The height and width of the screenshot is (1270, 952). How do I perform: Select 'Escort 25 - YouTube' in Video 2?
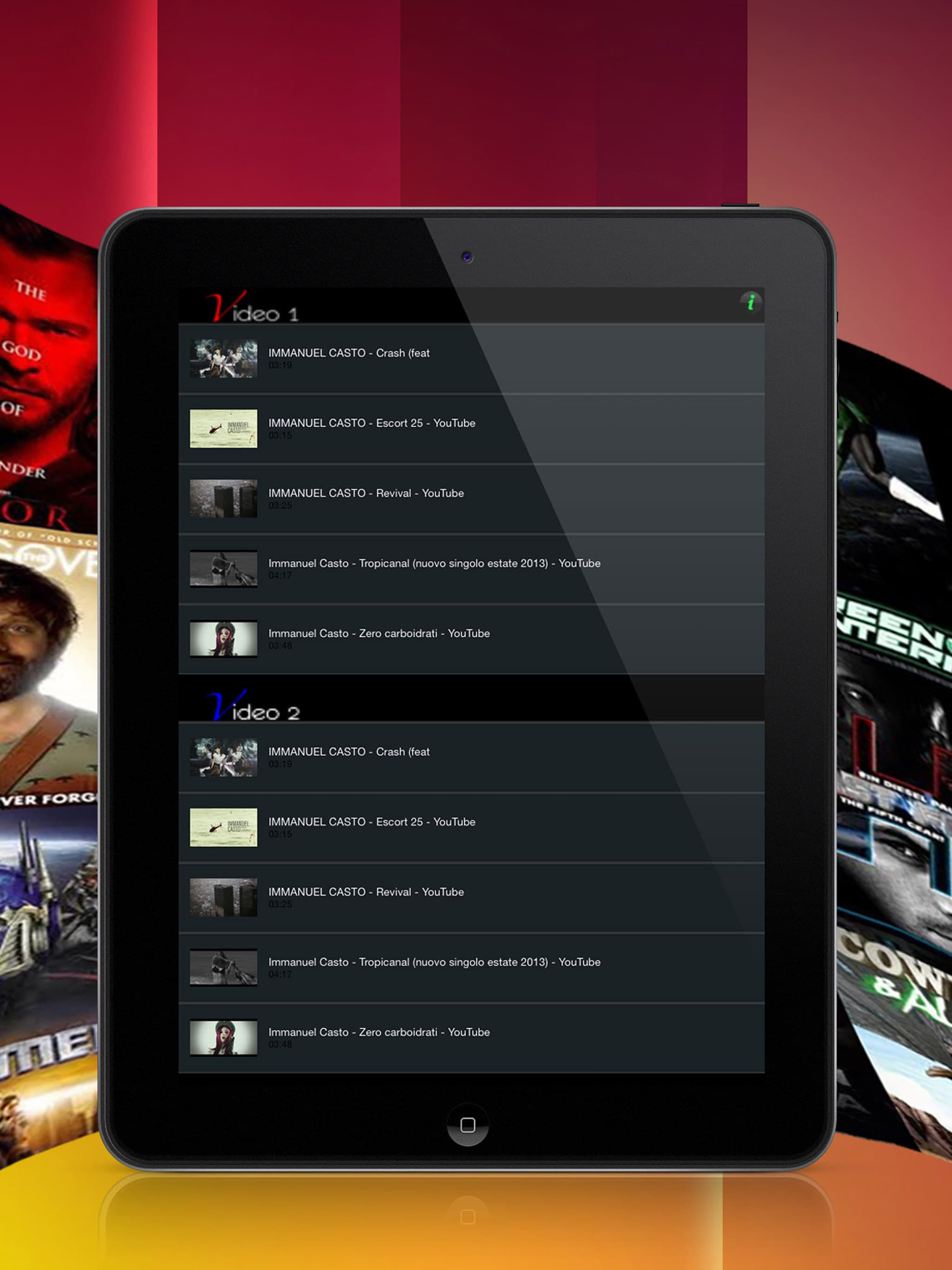[x=371, y=822]
